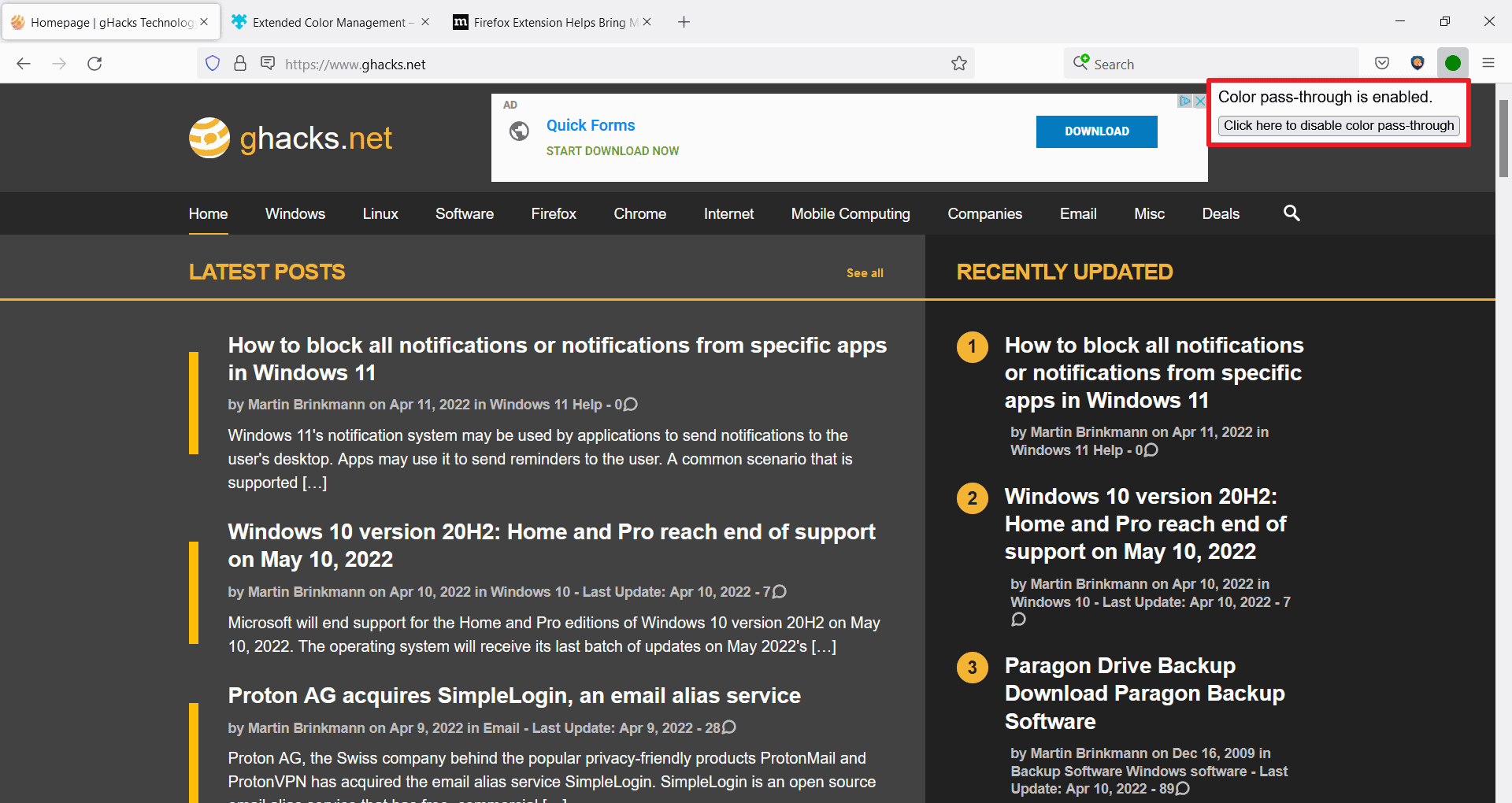
Task: Show site security padlock info
Action: click(x=240, y=64)
